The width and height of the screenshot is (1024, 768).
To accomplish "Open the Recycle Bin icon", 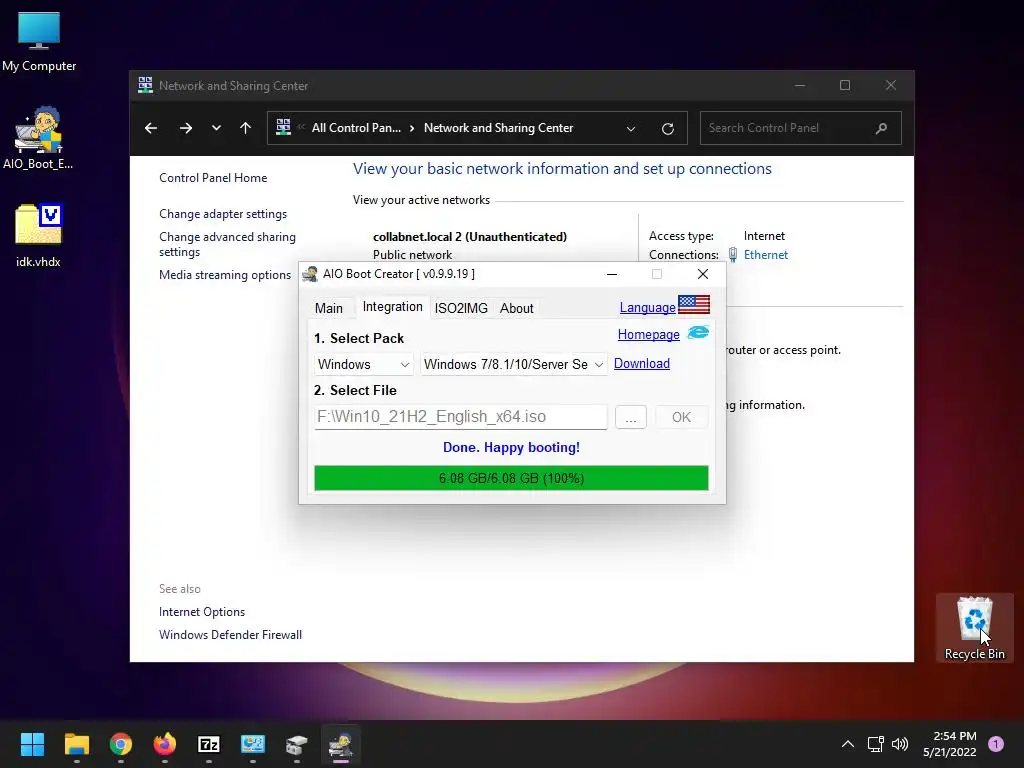I will 974,628.
